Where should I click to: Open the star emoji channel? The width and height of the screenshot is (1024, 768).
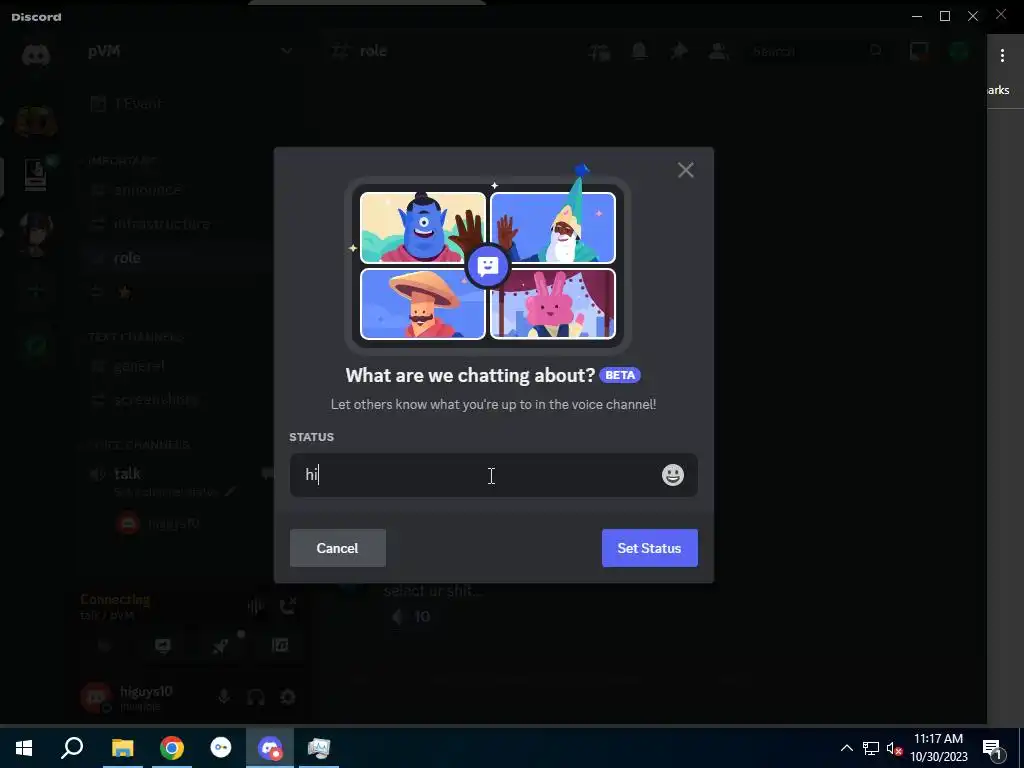124,292
